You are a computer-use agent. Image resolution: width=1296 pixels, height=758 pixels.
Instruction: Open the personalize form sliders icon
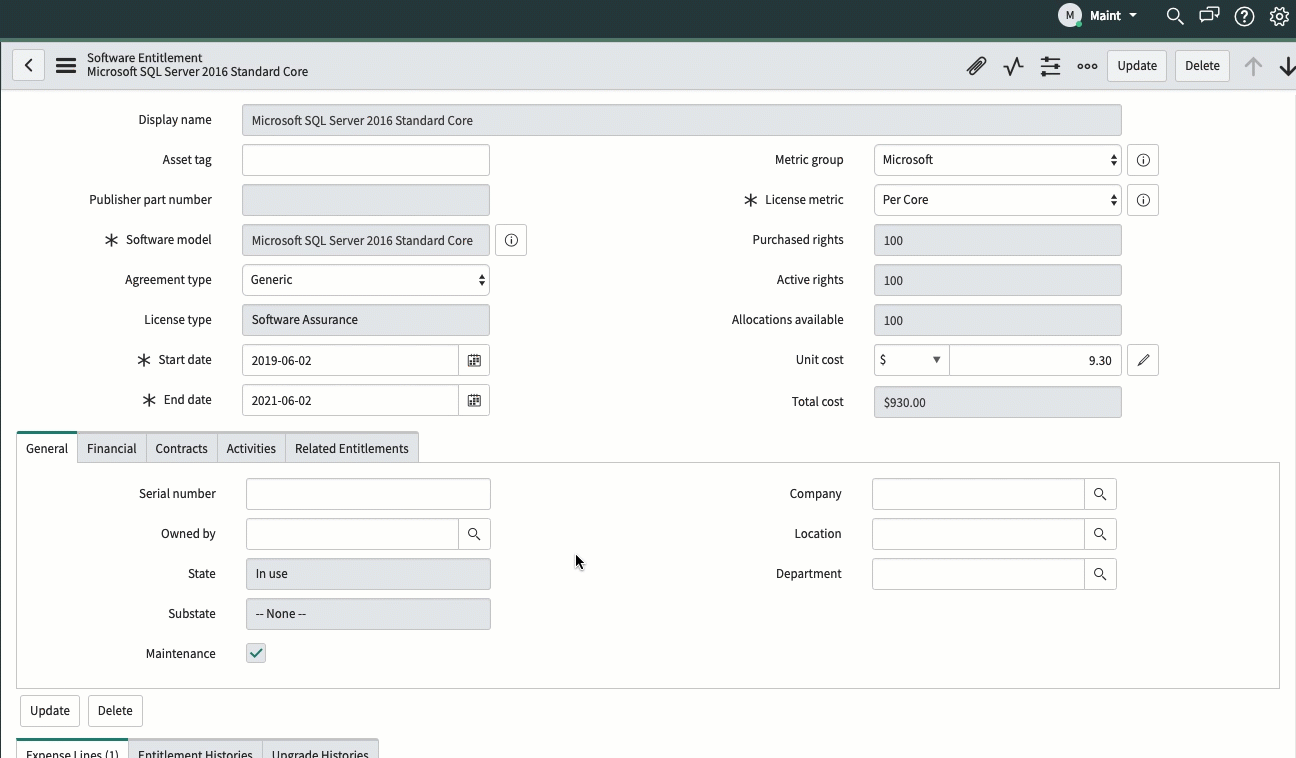[x=1050, y=66]
